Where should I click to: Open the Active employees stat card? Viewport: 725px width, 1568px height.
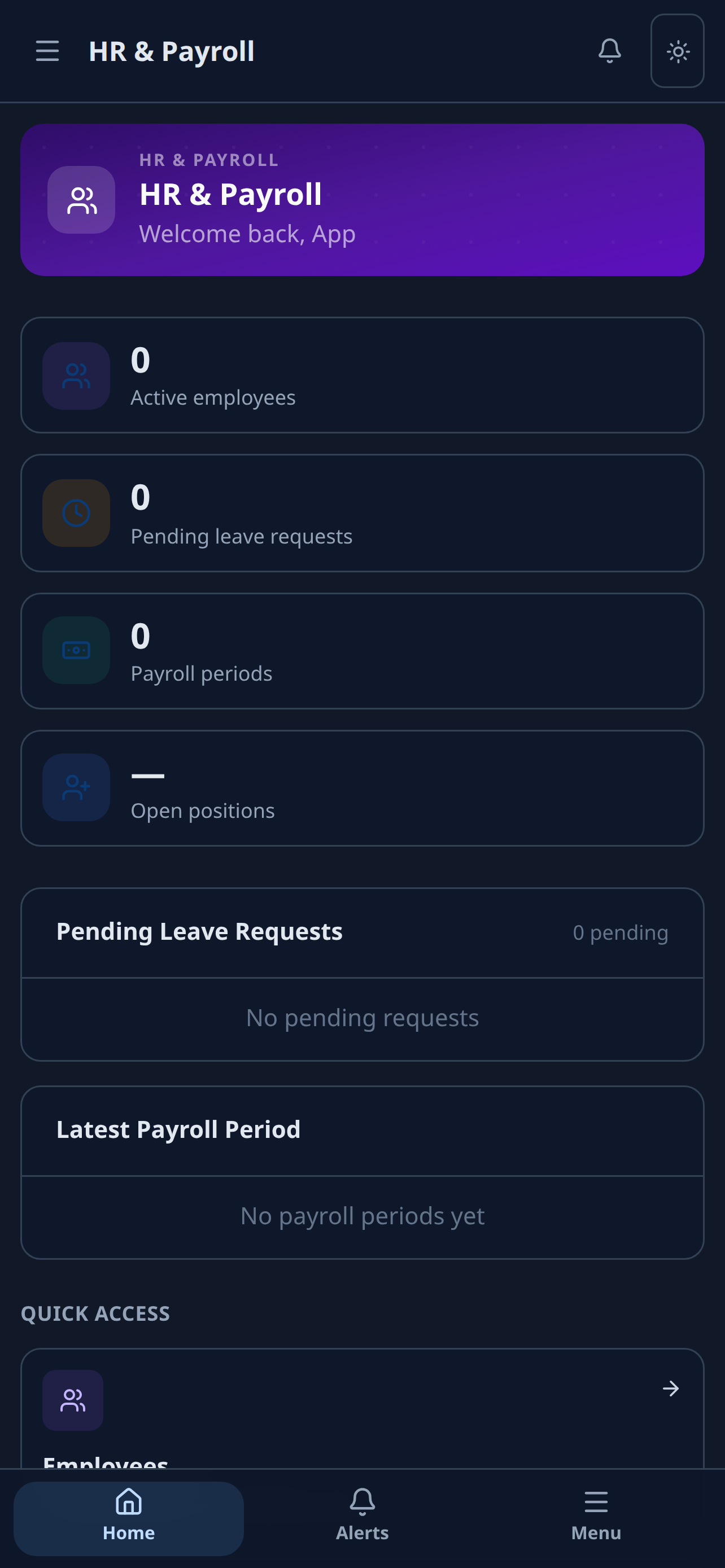[362, 375]
